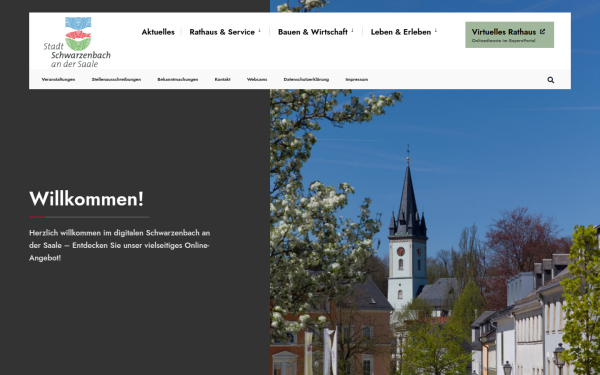Open Datenschutzerklärung link
This screenshot has width=600, height=375.
[x=306, y=80]
